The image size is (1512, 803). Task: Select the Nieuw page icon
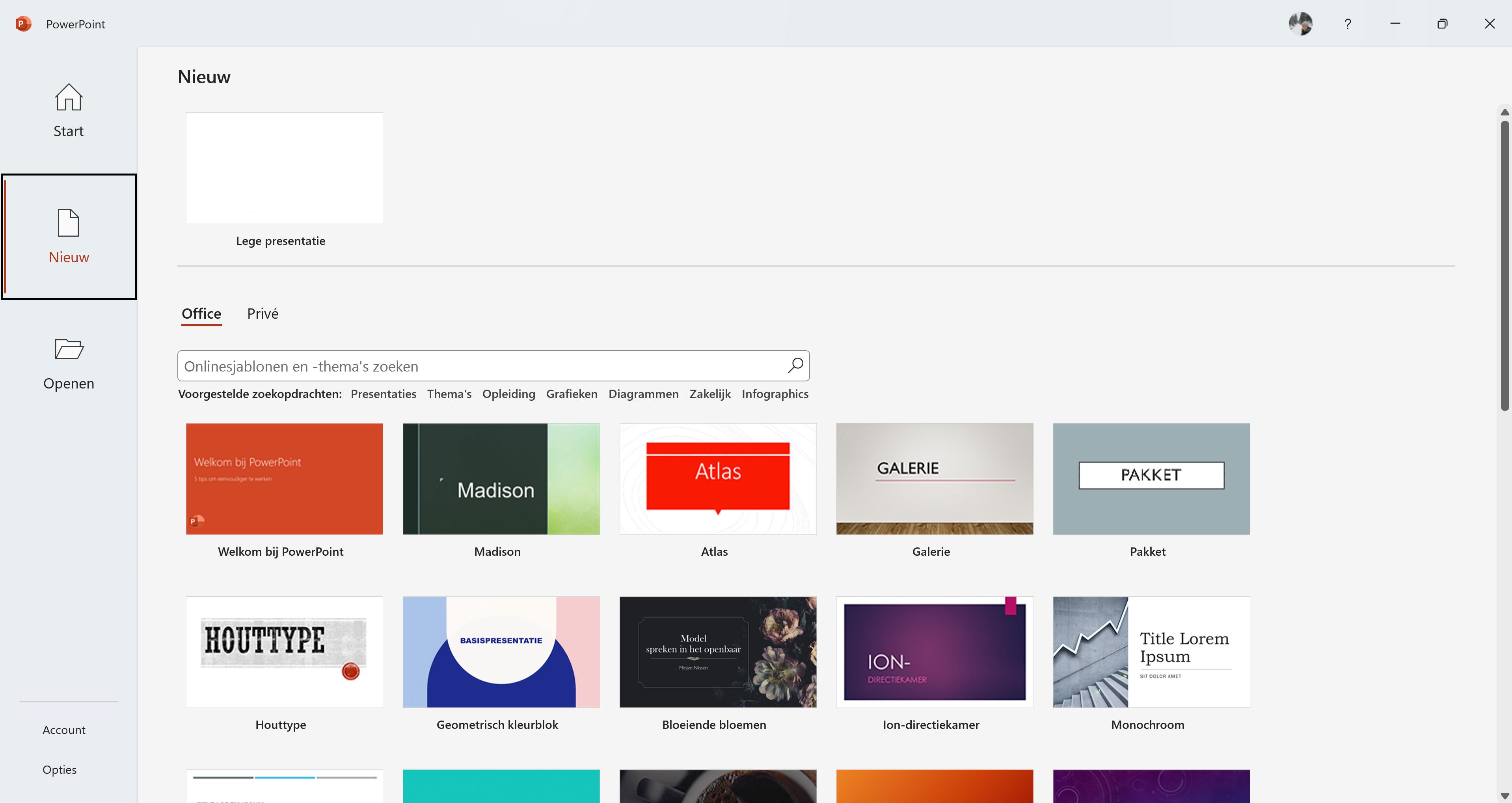click(69, 223)
